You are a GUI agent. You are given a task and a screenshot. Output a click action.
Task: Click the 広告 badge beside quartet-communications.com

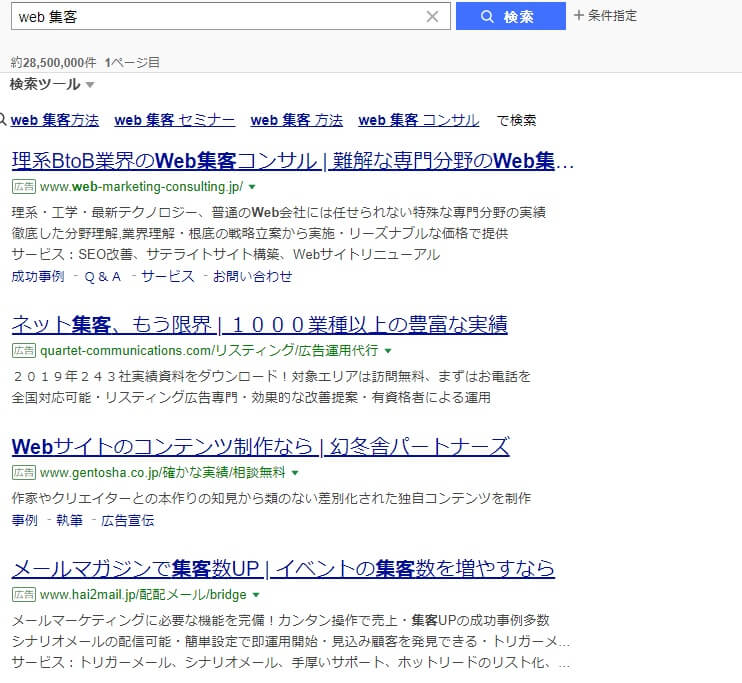(x=24, y=351)
